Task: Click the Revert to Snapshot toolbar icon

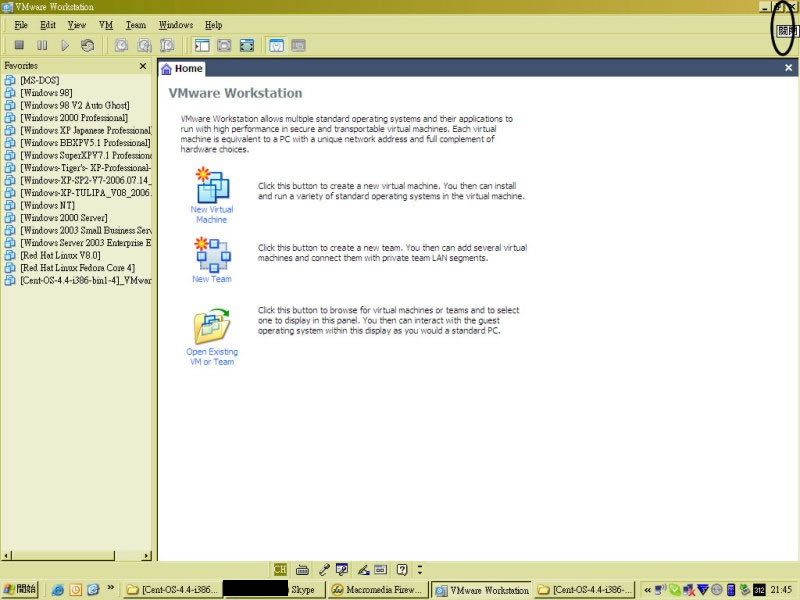Action: 144,45
